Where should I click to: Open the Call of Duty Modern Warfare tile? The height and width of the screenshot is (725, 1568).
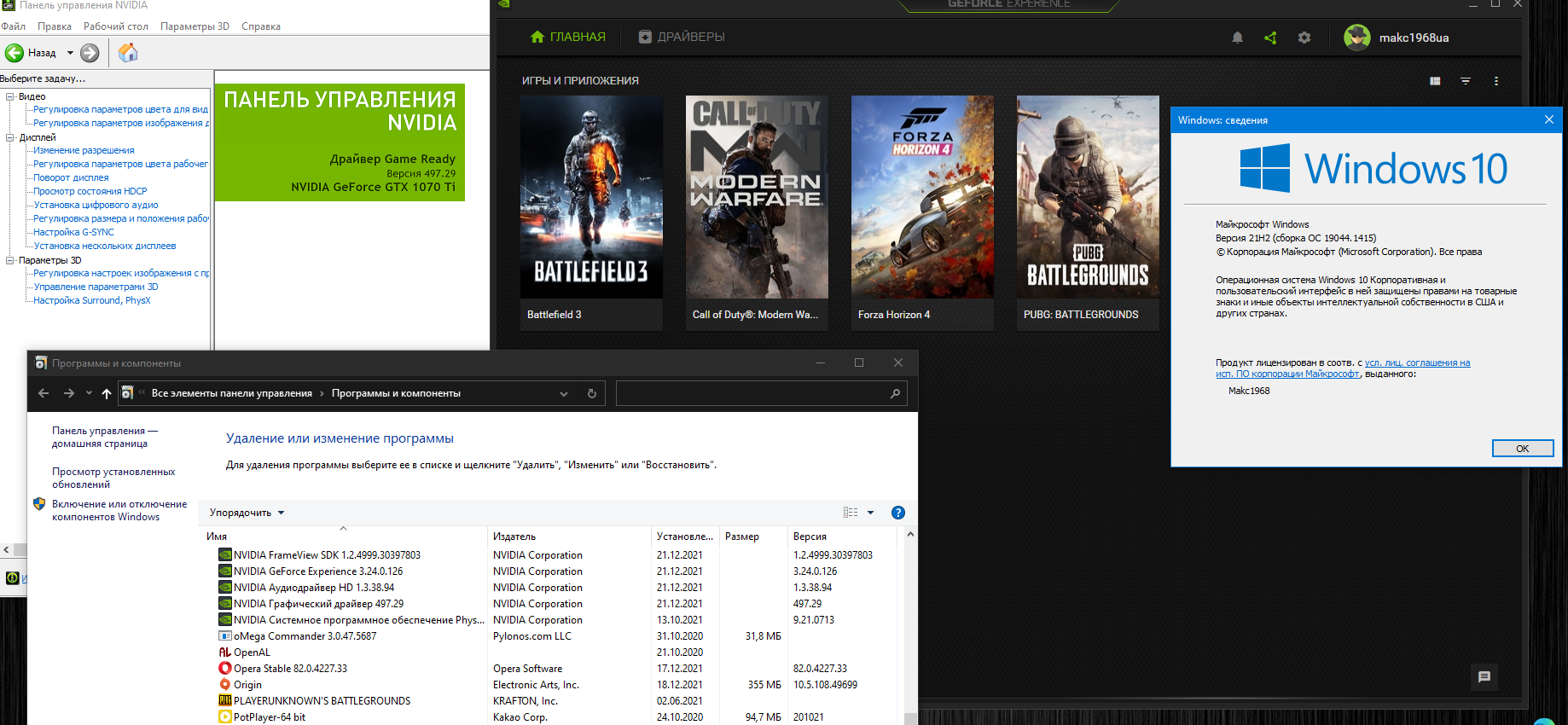pos(757,212)
